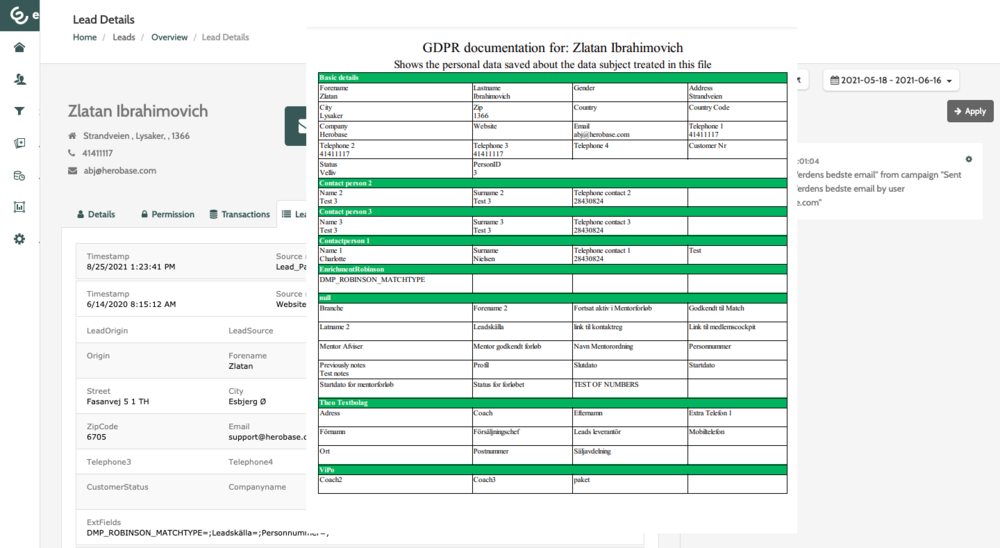Image resolution: width=1000 pixels, height=548 pixels.
Task: Click the Theo Testbolag section header
Action: [552, 403]
